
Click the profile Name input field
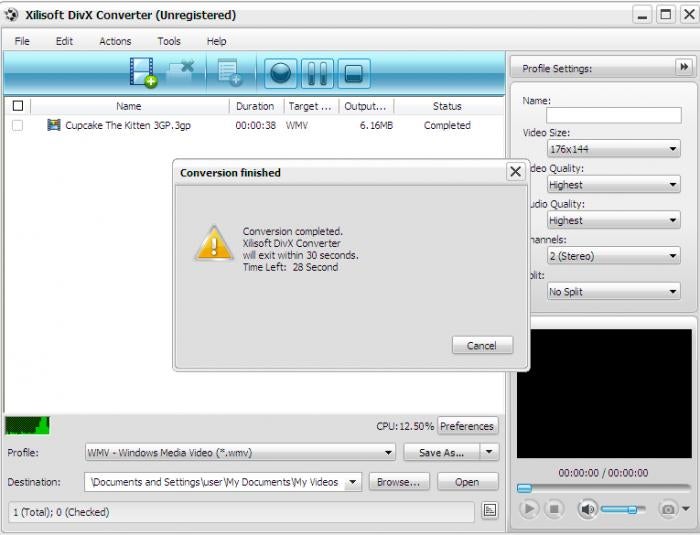click(613, 115)
